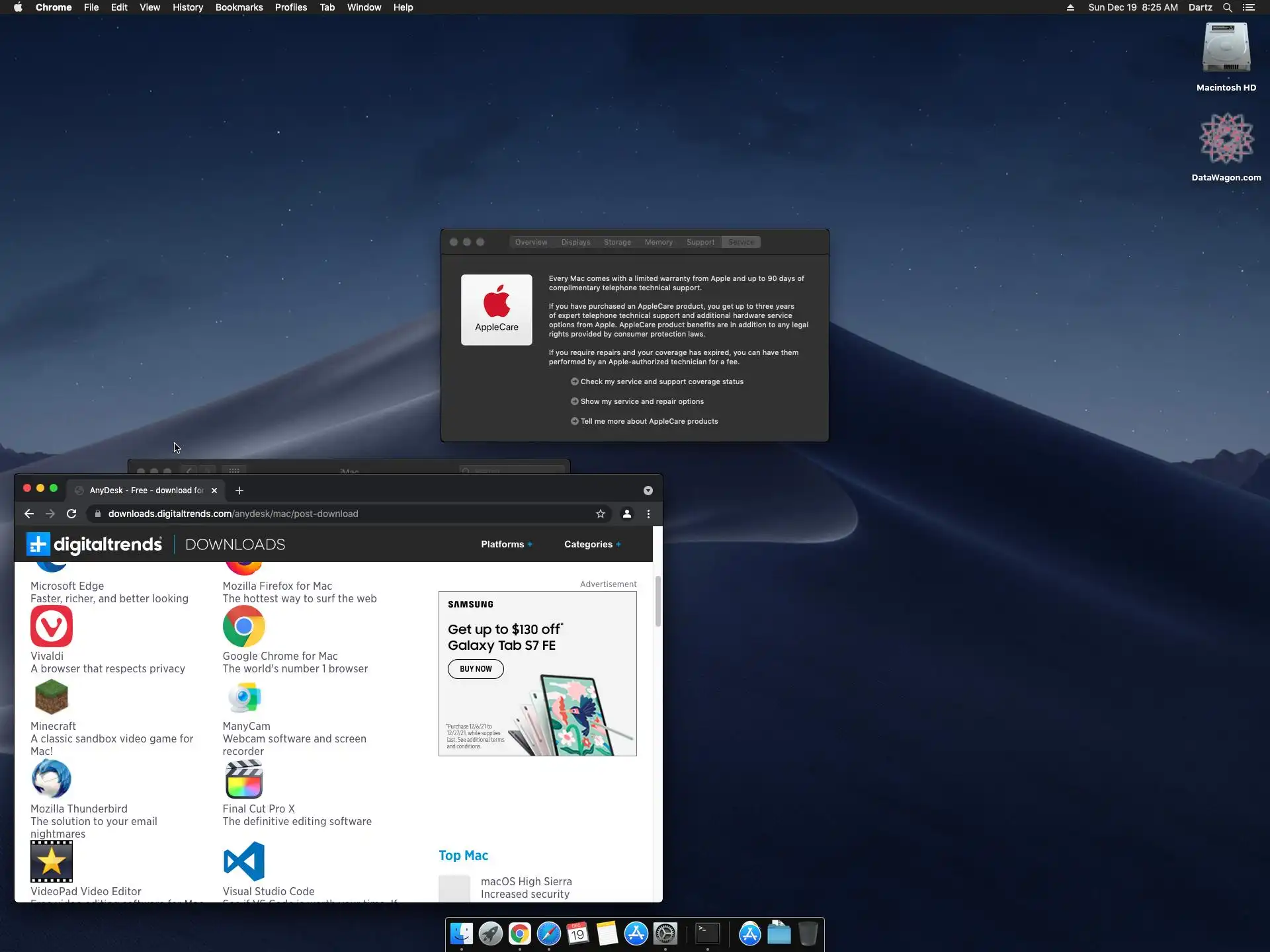Image resolution: width=1270 pixels, height=952 pixels.
Task: Open the Google Chrome for Mac icon
Action: (x=243, y=626)
